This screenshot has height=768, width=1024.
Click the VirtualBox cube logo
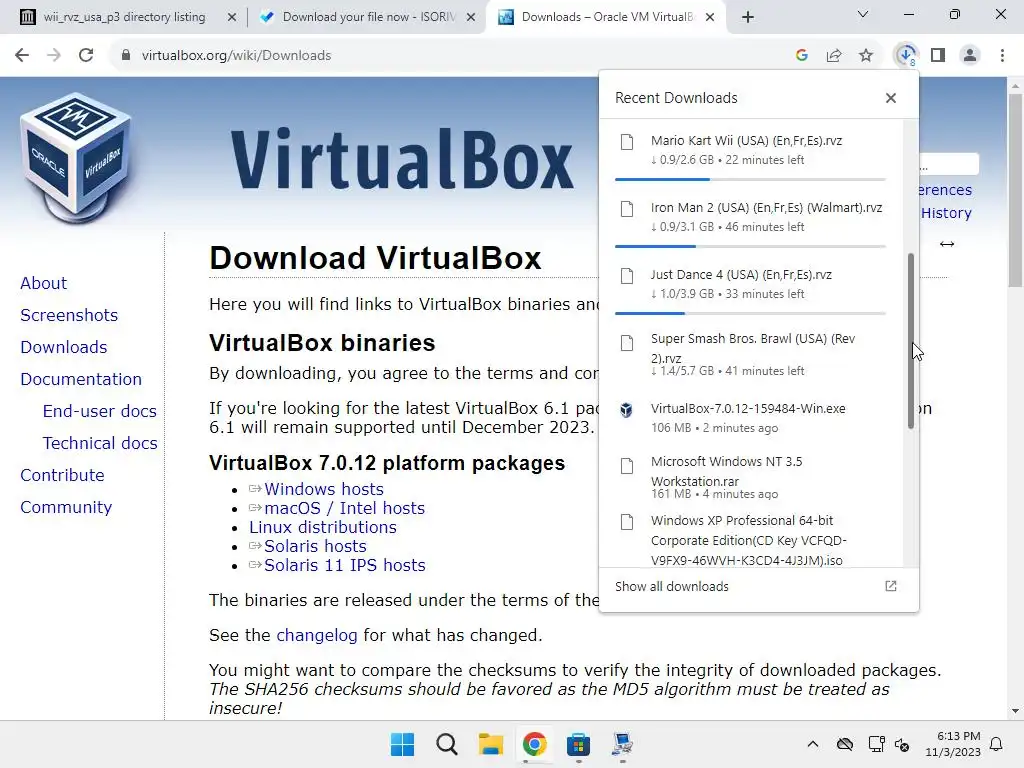(76, 158)
